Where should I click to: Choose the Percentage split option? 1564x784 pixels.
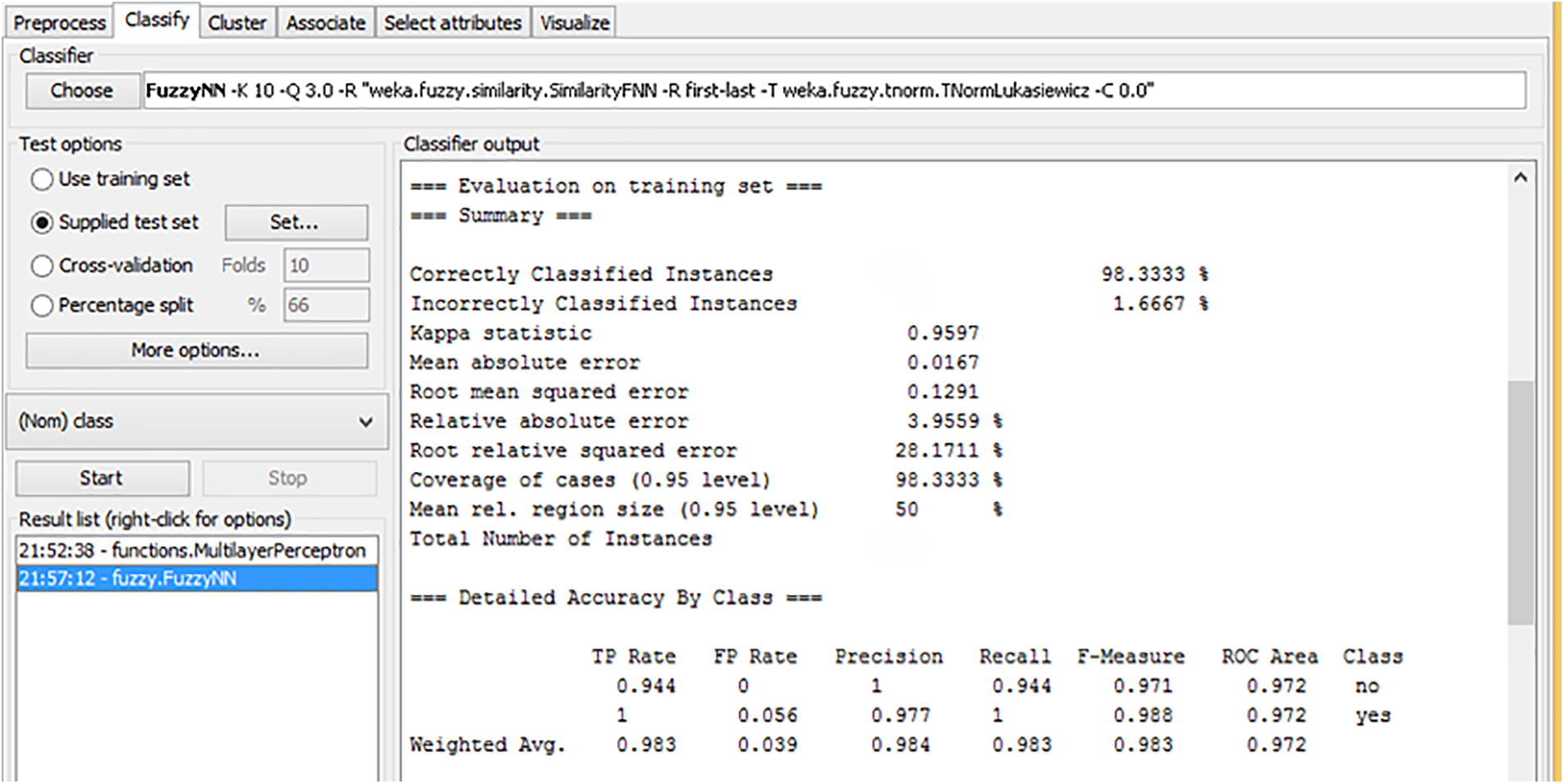coord(42,305)
